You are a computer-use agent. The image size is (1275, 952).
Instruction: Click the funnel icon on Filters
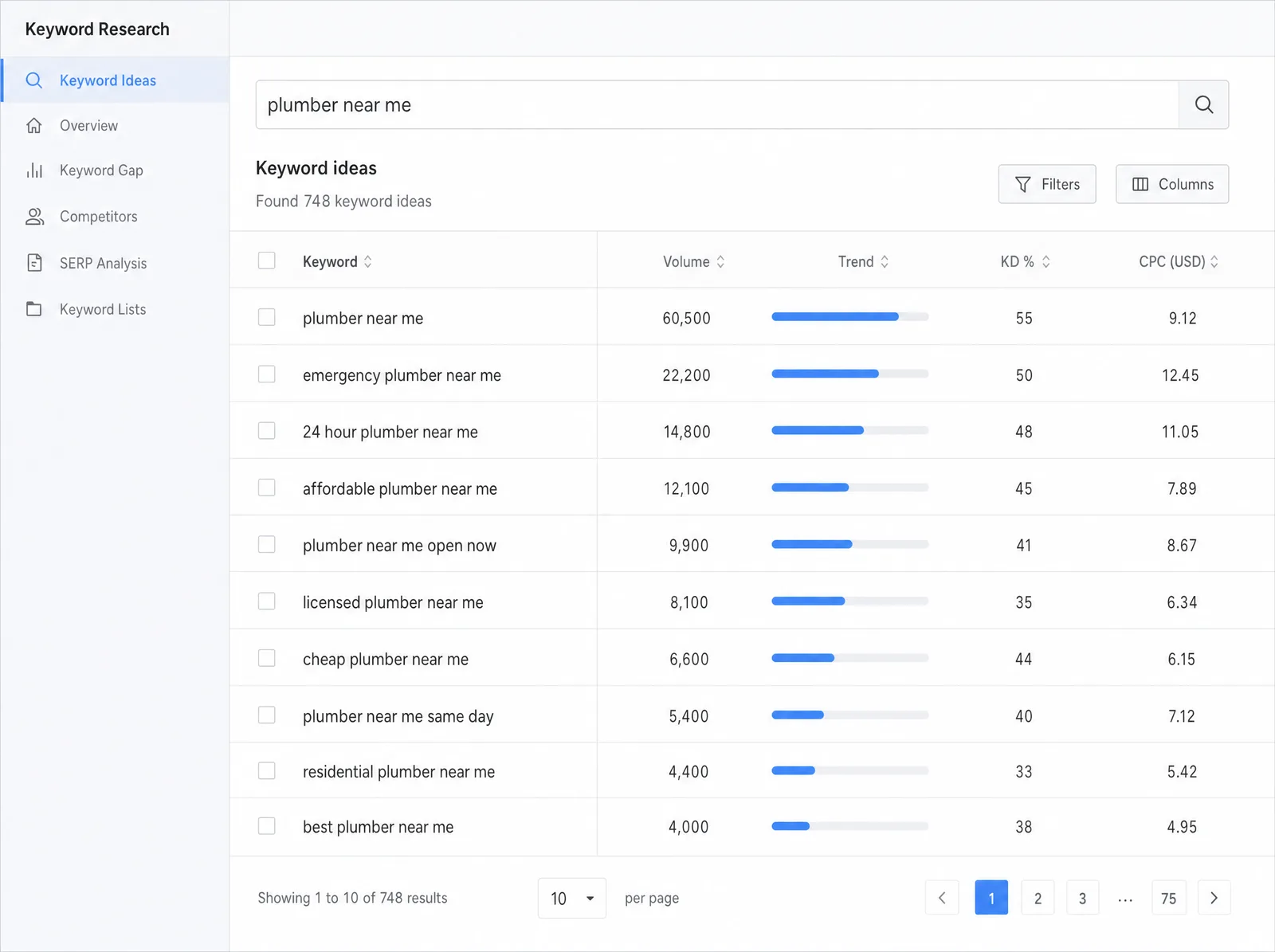tap(1023, 184)
